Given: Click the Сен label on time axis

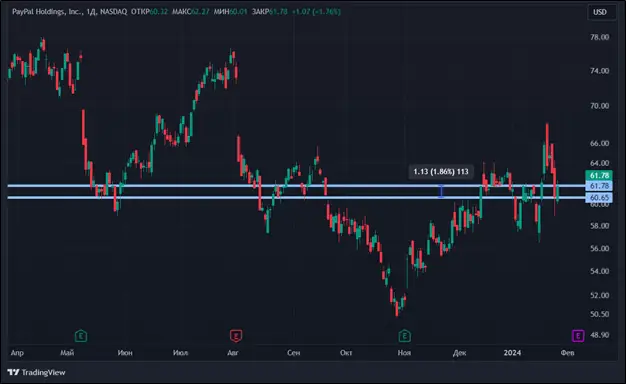Looking at the screenshot, I should (x=293, y=353).
